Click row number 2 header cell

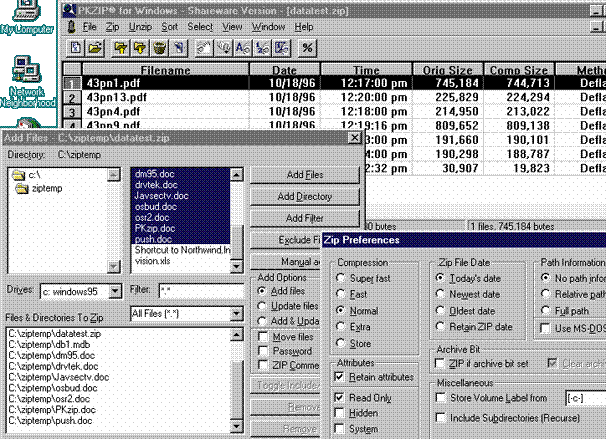[x=72, y=97]
